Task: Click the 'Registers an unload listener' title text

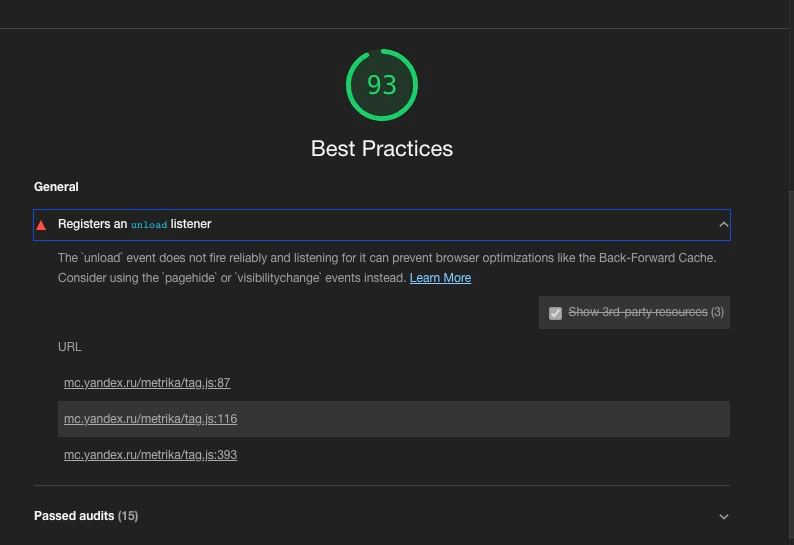Action: 135,224
